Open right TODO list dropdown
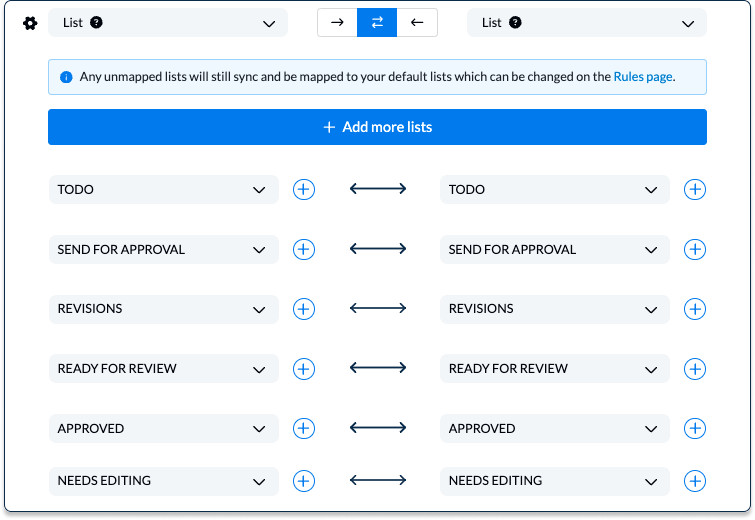Viewport: 755px width, 520px height. coord(555,189)
